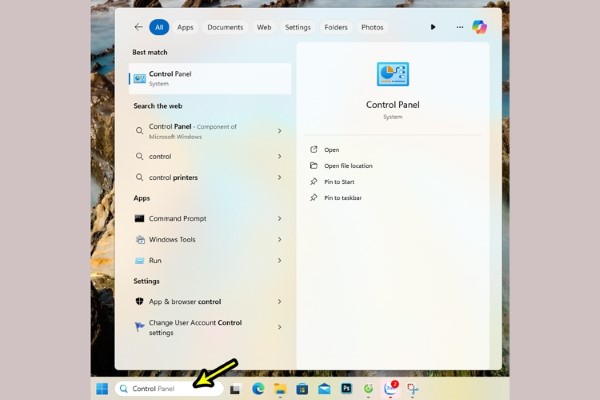
Task: Switch to the Web filter tab
Action: tap(264, 27)
